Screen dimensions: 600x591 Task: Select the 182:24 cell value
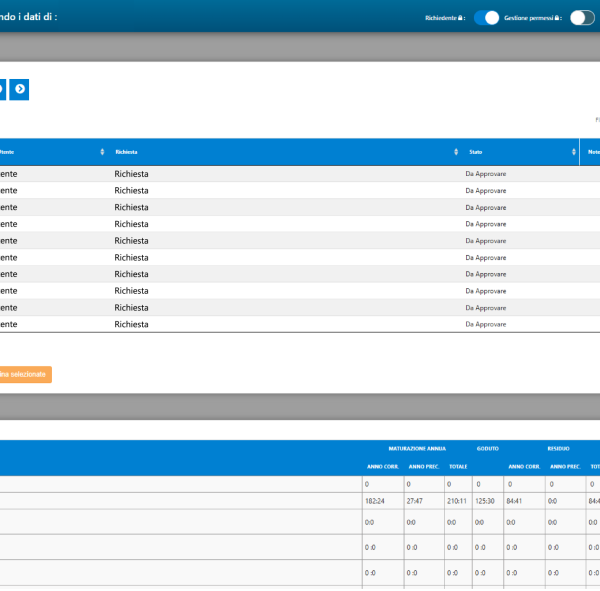[375, 501]
